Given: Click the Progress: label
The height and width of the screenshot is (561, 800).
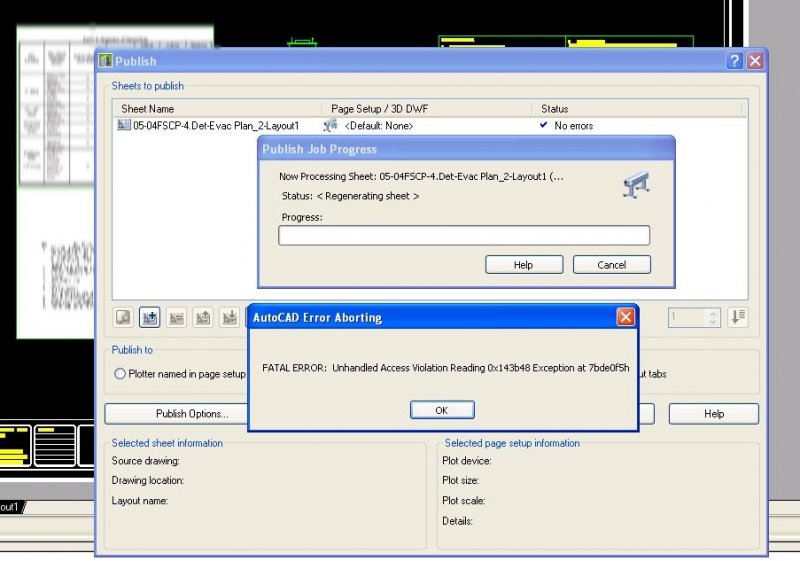Looking at the screenshot, I should (302, 217).
